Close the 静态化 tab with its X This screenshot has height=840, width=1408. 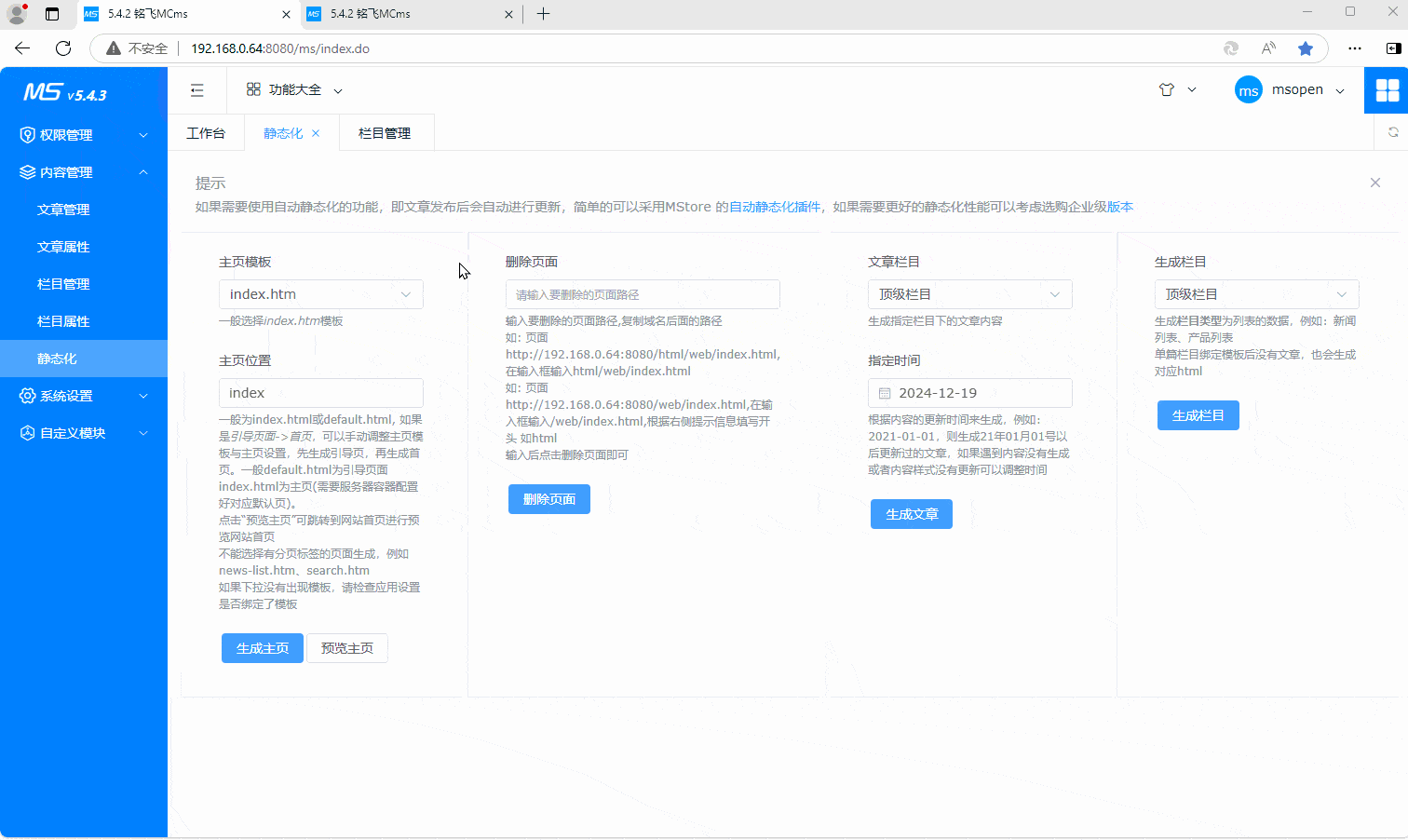(x=316, y=133)
